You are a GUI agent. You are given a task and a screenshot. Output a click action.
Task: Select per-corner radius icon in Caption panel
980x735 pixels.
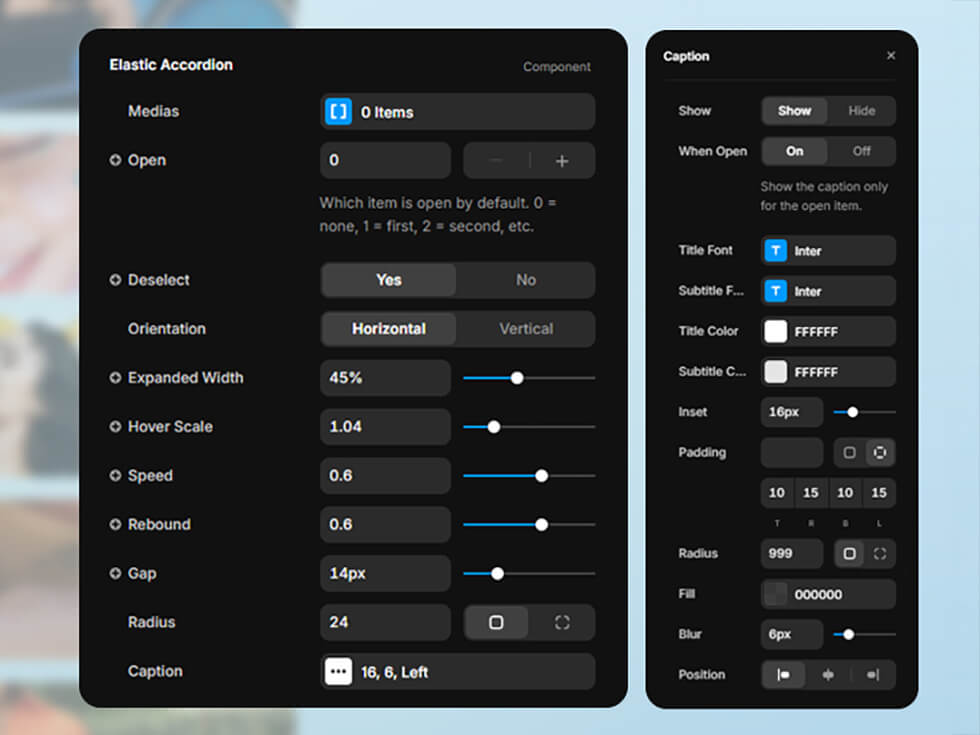[x=880, y=554]
